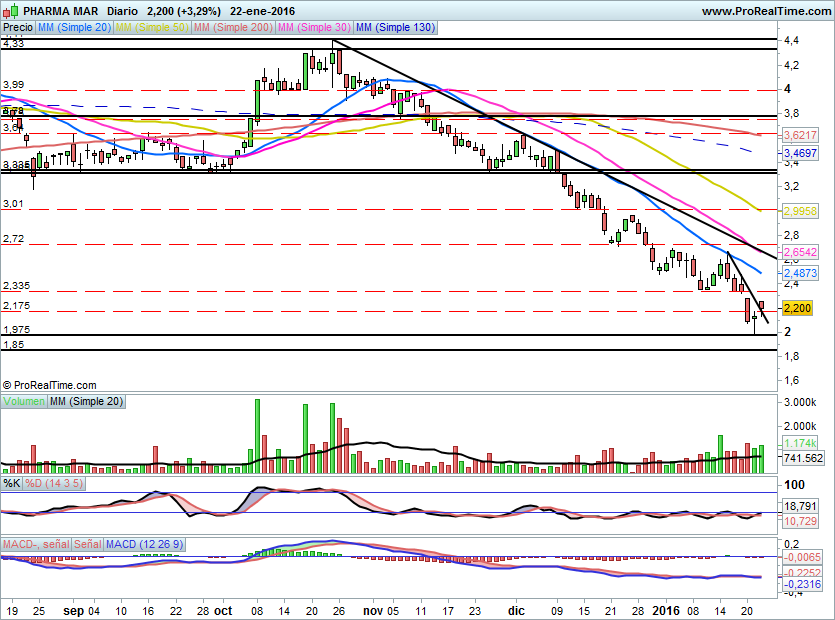Viewport: 835px width, 620px height.
Task: Click the 3,4697 moving average value tag
Action: click(x=800, y=153)
